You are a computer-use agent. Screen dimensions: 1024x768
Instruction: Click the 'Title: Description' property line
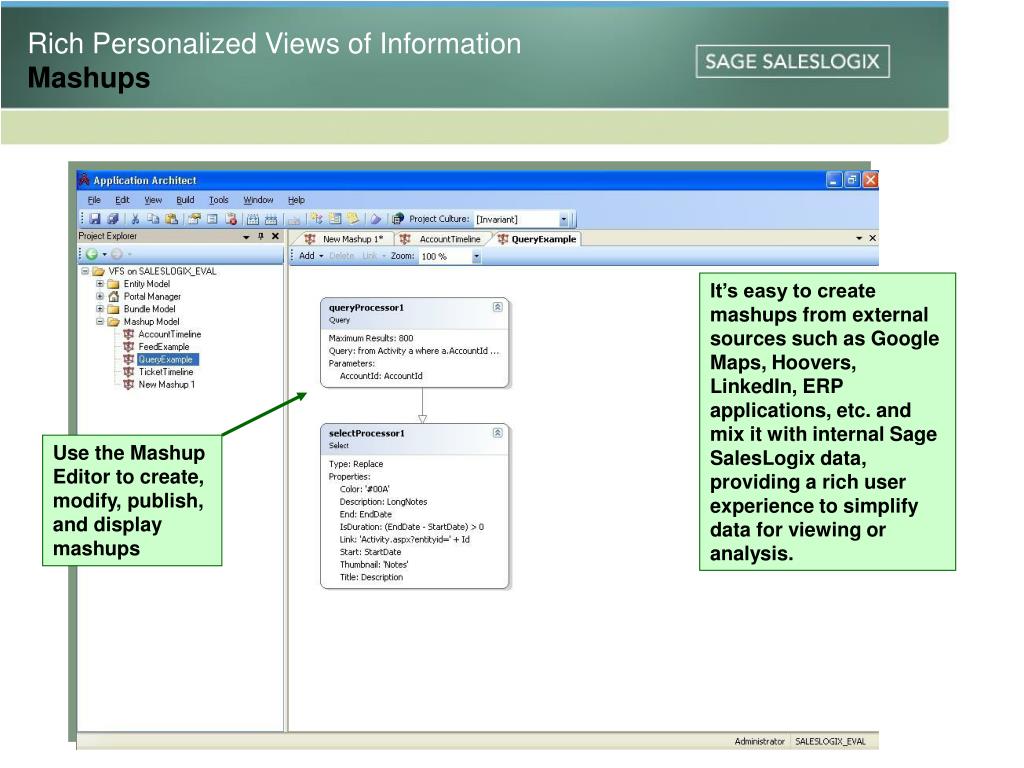(371, 577)
